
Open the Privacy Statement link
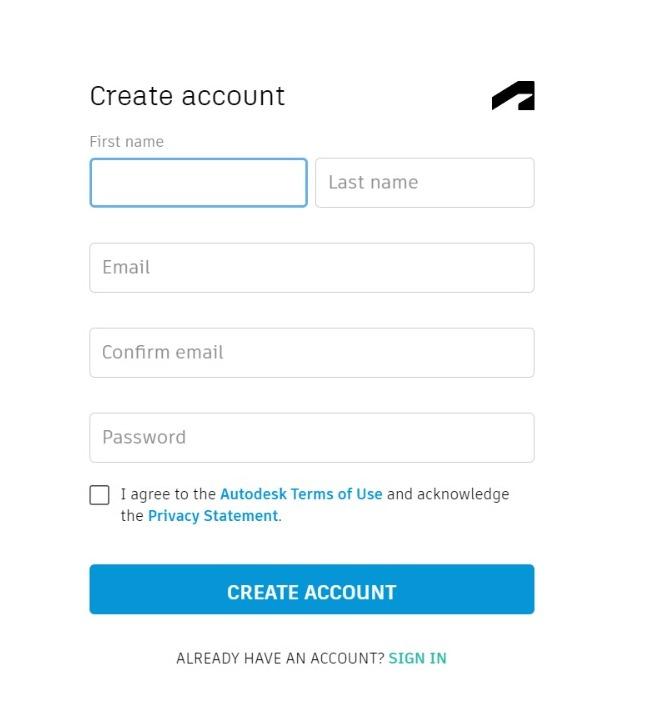[x=213, y=516]
